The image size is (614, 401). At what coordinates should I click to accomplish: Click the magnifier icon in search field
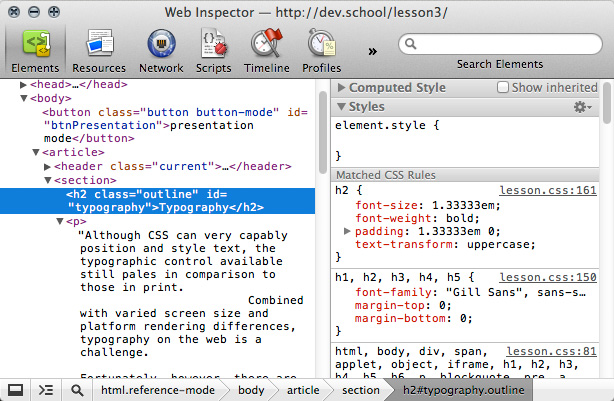click(x=410, y=43)
